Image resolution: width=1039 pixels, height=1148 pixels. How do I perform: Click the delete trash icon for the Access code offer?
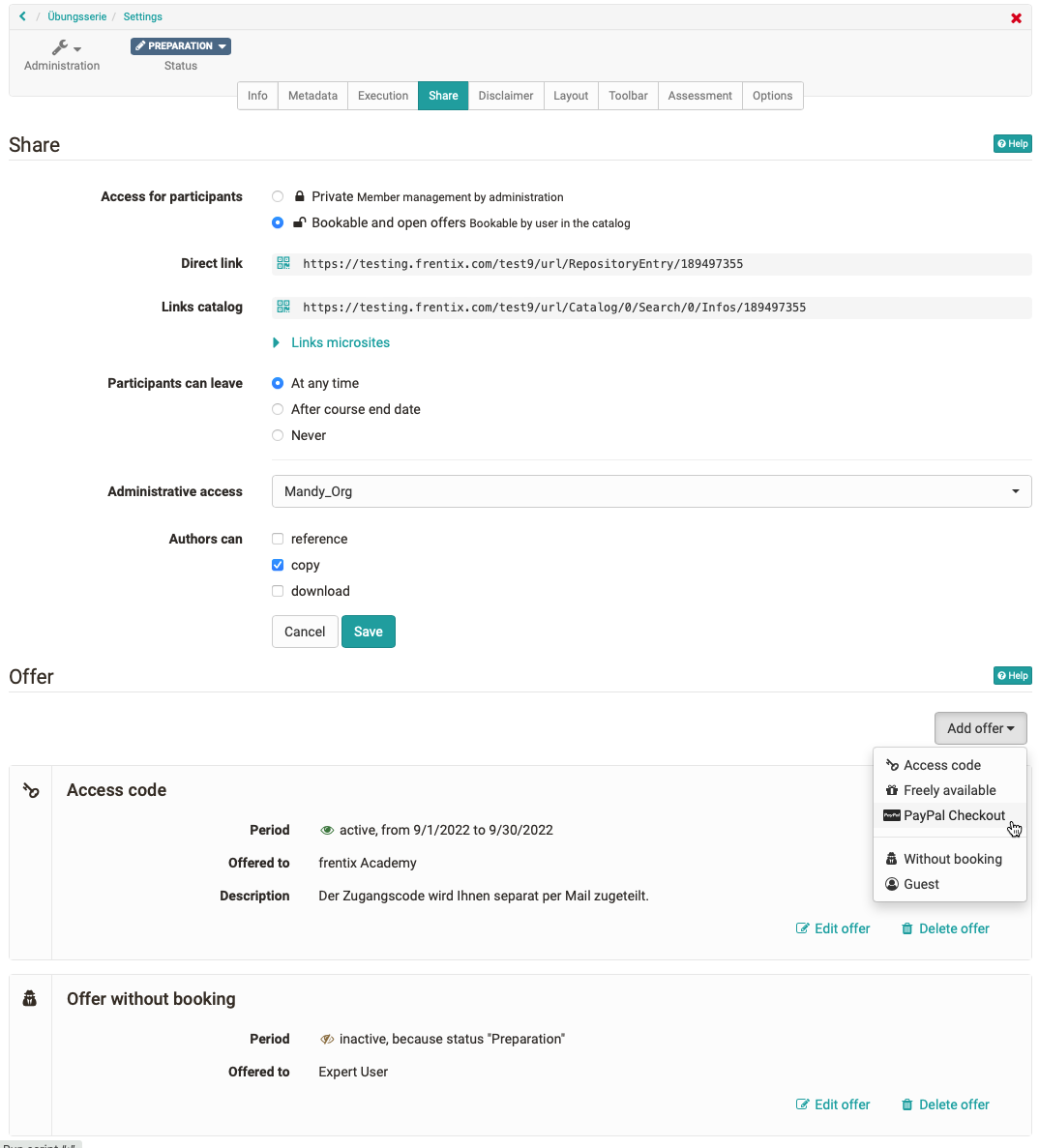tap(906, 928)
